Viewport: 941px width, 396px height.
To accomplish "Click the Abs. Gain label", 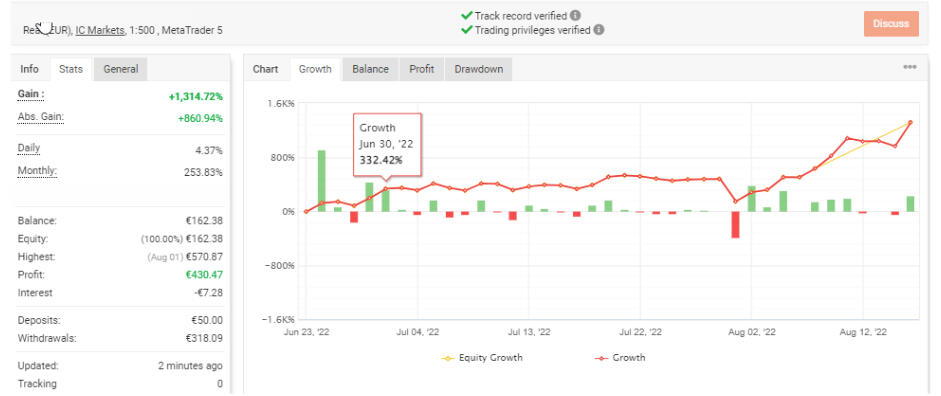I will coord(41,116).
